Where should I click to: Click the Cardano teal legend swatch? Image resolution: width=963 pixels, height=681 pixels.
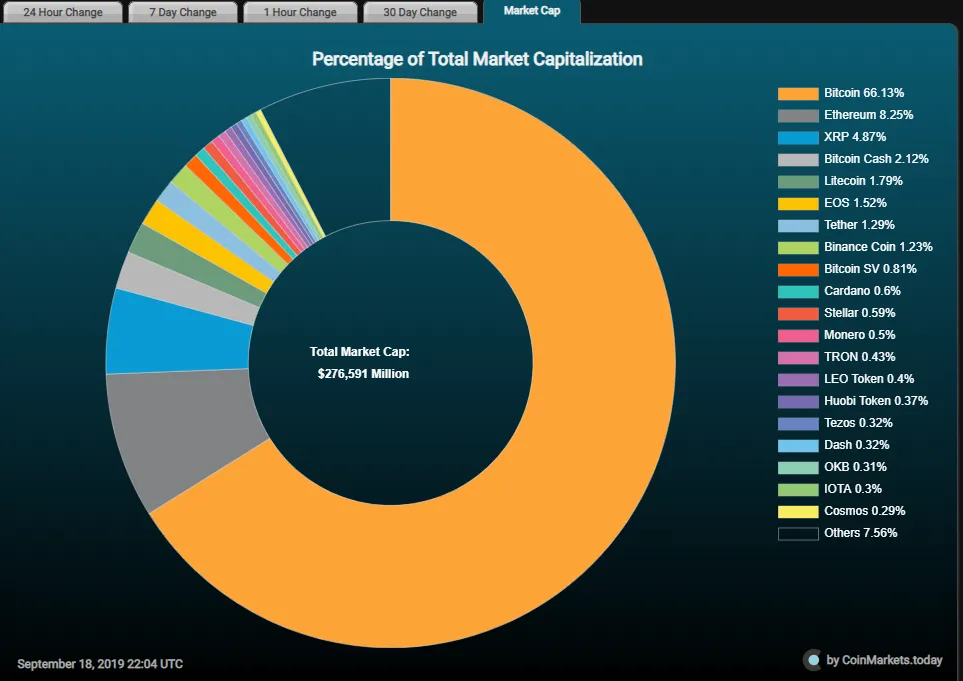[798, 292]
